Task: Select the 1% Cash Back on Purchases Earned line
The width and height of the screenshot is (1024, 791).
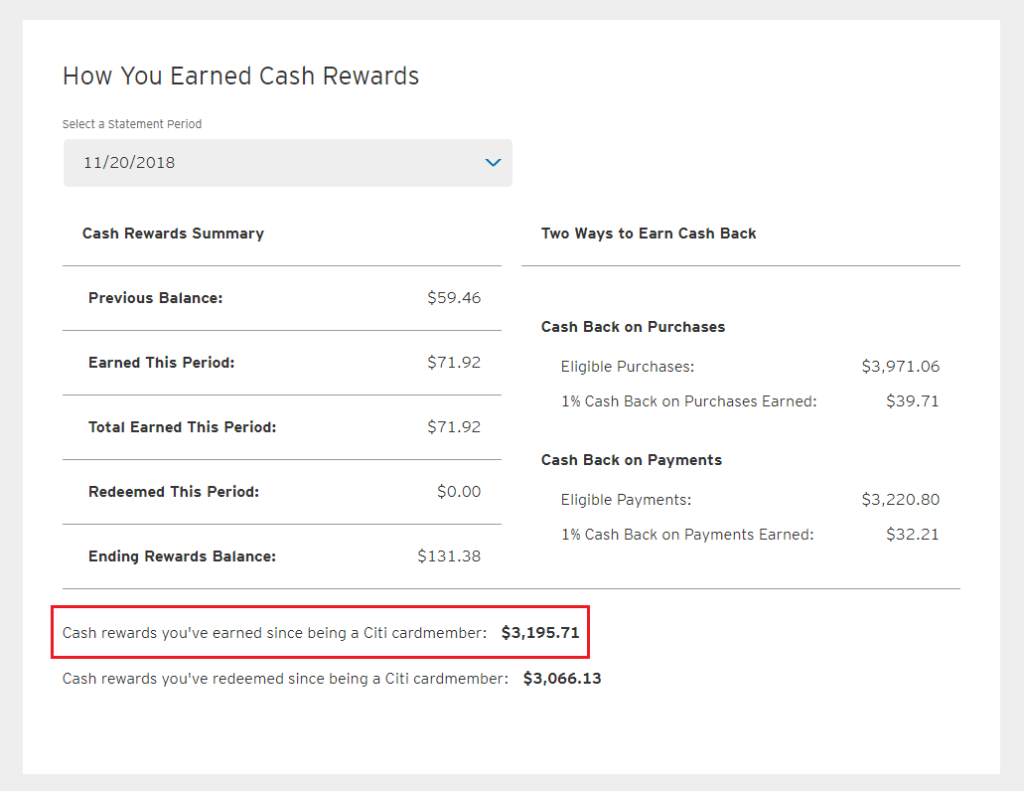Action: tap(750, 401)
